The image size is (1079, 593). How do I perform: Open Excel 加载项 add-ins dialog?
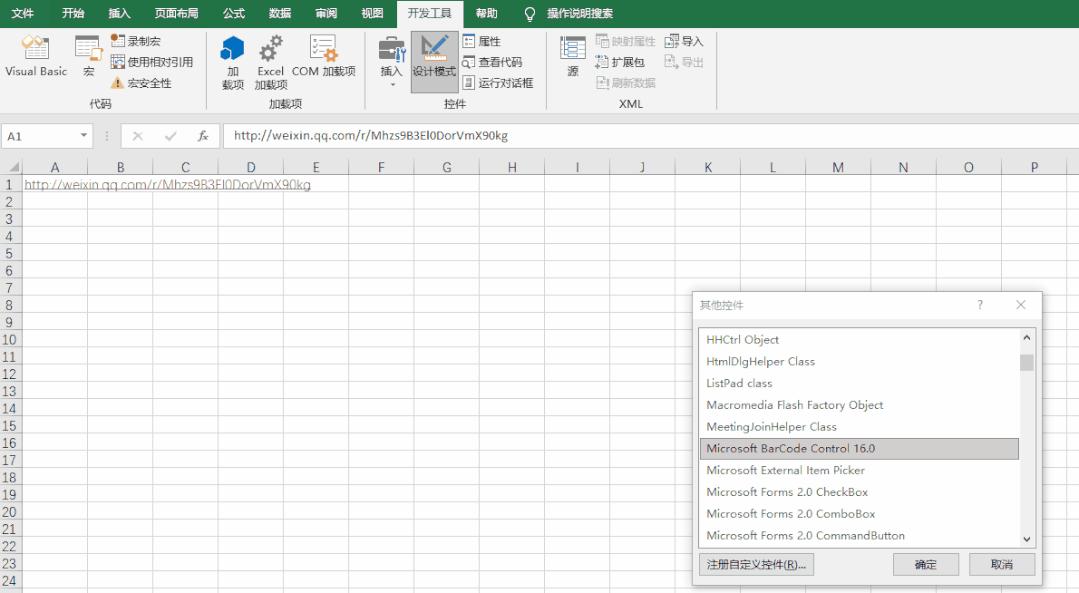[x=270, y=63]
